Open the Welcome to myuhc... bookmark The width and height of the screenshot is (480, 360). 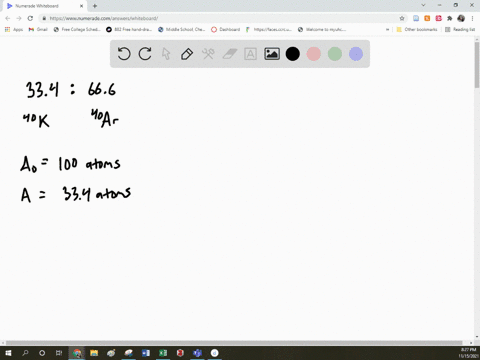click(322, 29)
